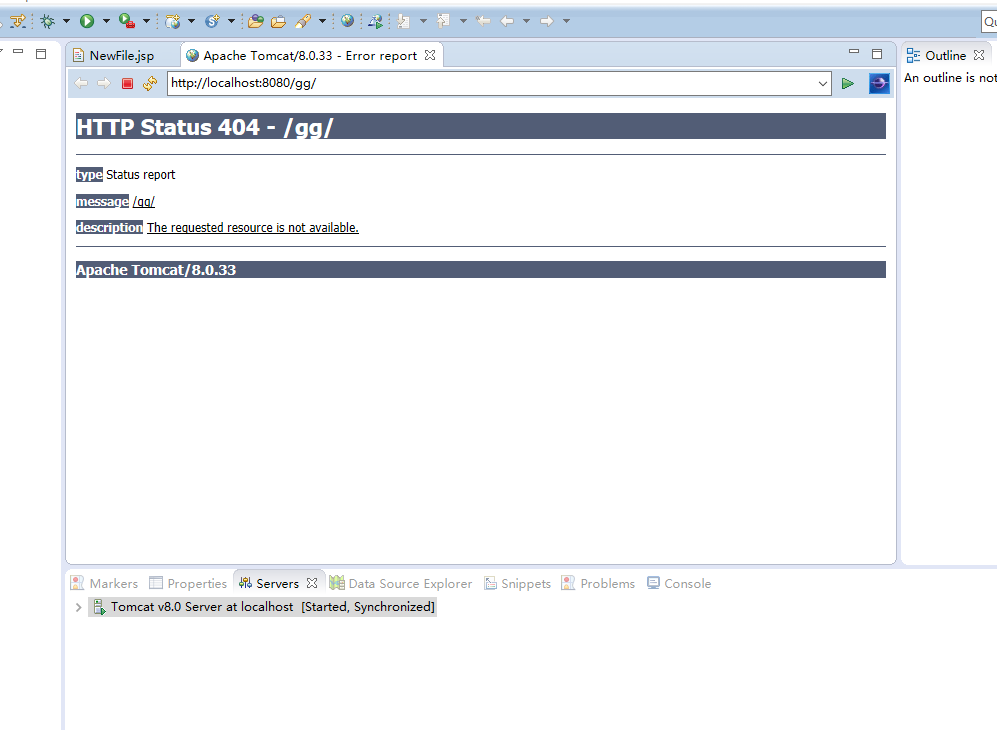Click the Run External Tools toolbox icon
The width and height of the screenshot is (997, 730).
127,21
